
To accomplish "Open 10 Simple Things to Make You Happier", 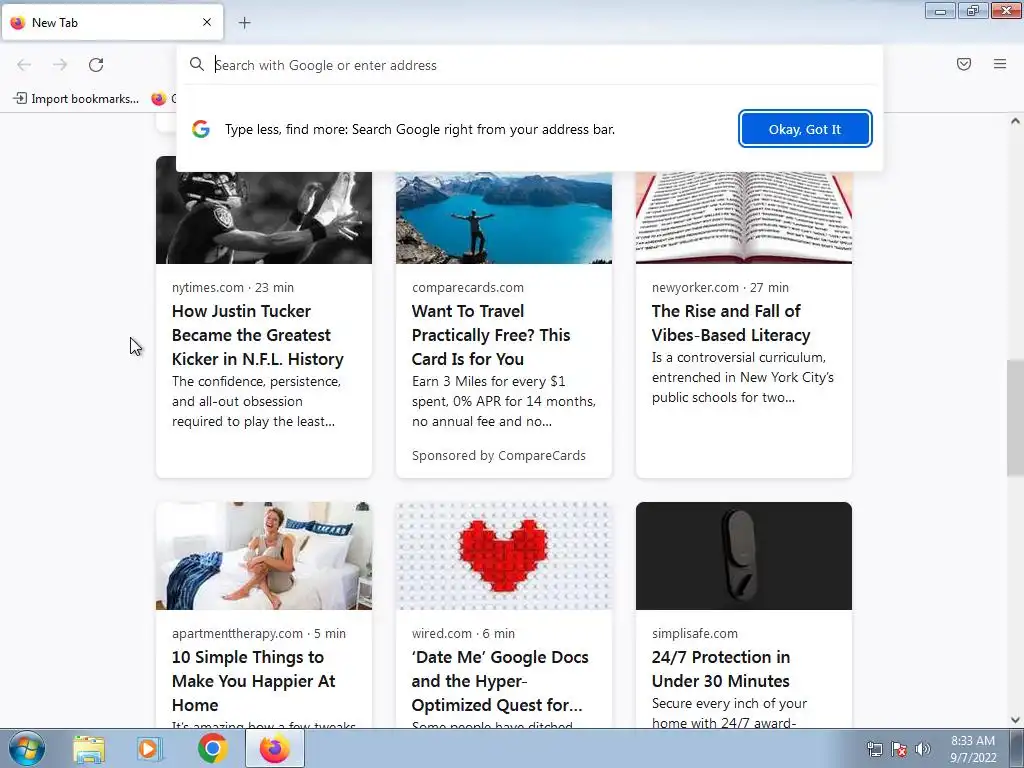I will tap(253, 681).
